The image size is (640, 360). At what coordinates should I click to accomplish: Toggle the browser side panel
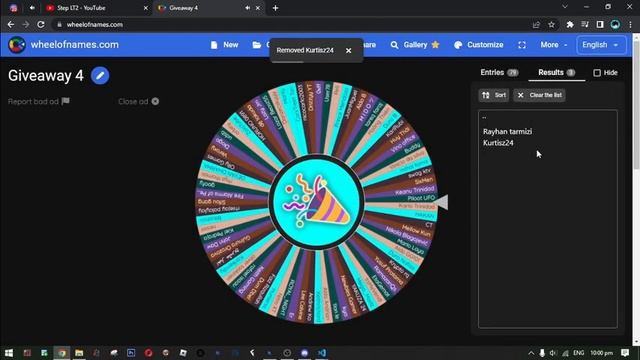pyautogui.click(x=600, y=24)
